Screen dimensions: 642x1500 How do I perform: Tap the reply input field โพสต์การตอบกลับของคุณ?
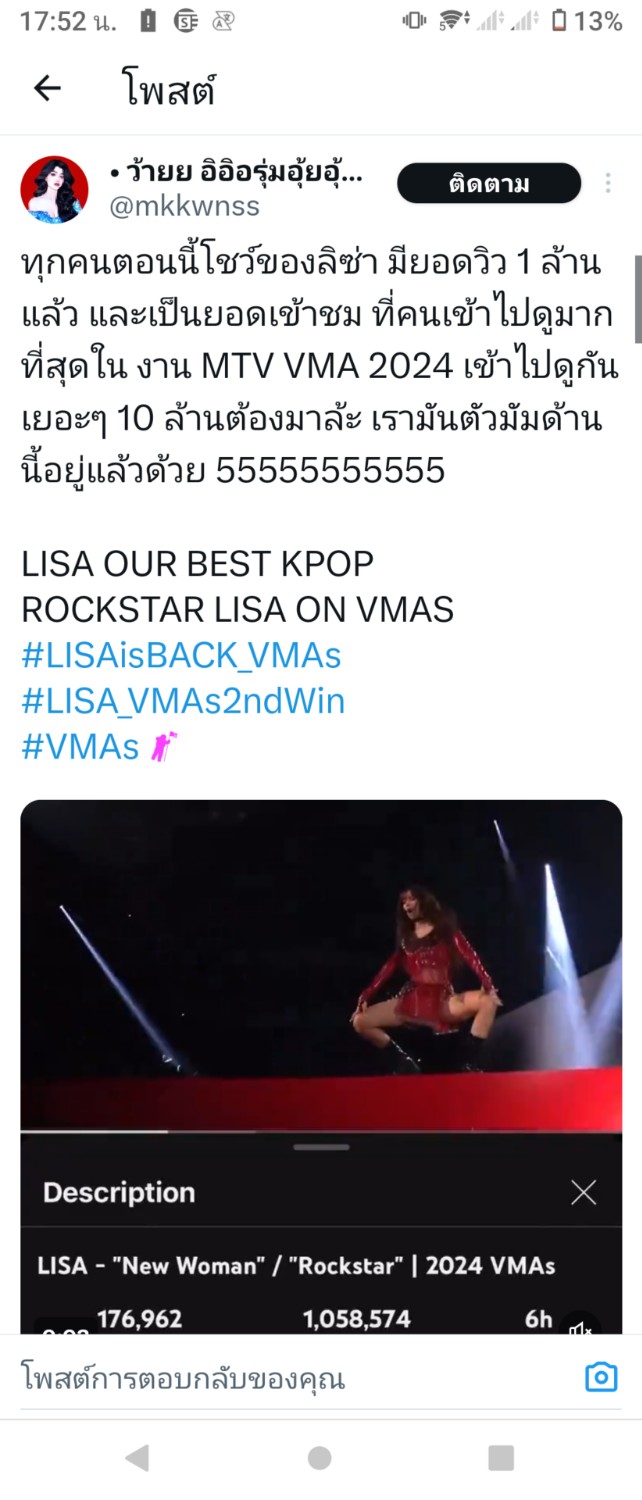click(x=290, y=1378)
